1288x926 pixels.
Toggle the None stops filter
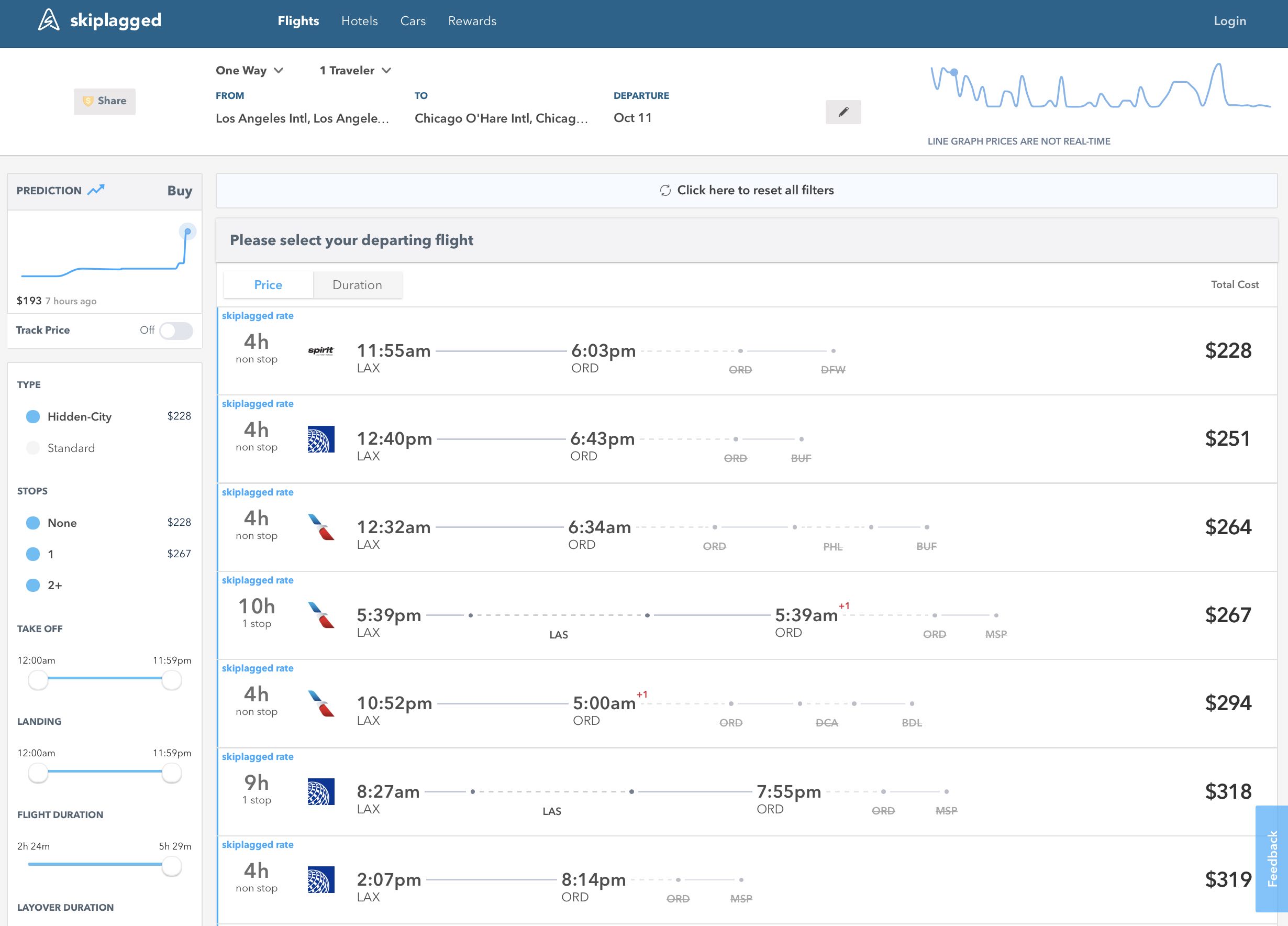(33, 523)
